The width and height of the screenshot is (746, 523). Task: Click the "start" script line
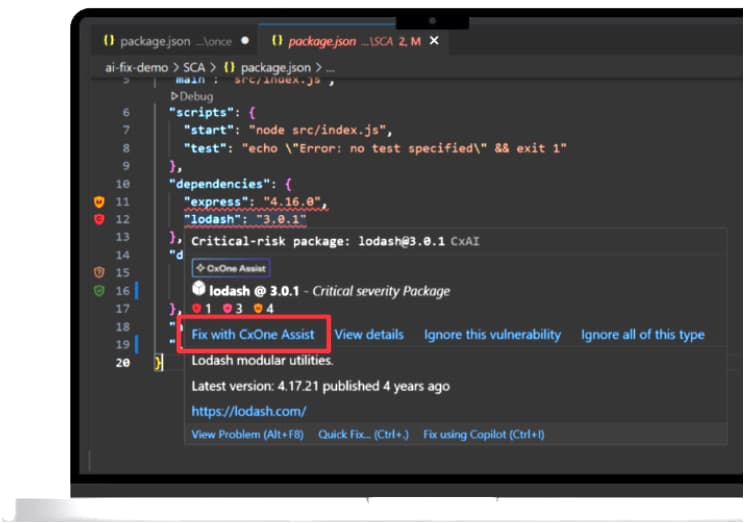pos(288,130)
